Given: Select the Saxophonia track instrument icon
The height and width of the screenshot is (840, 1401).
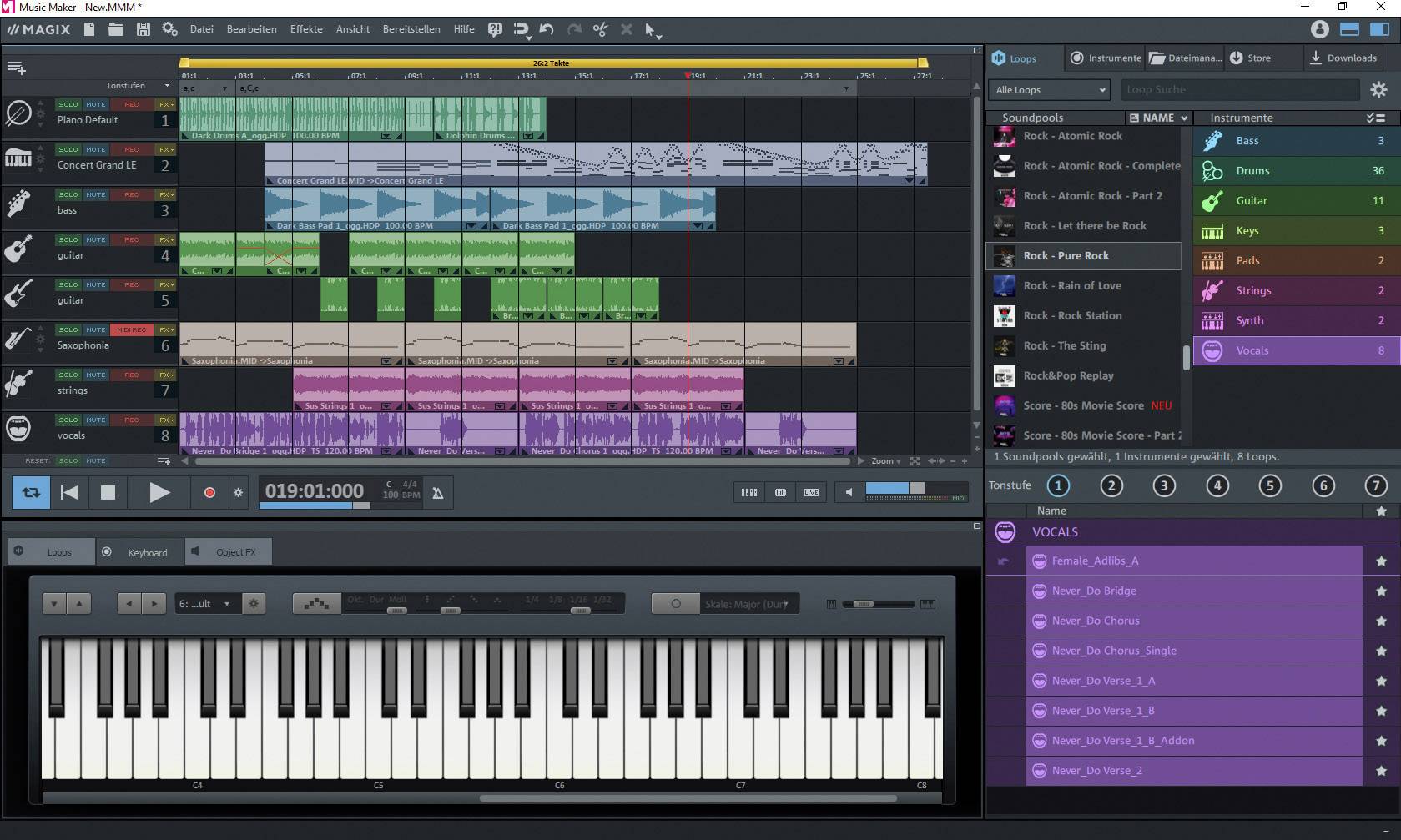Looking at the screenshot, I should pos(18,340).
